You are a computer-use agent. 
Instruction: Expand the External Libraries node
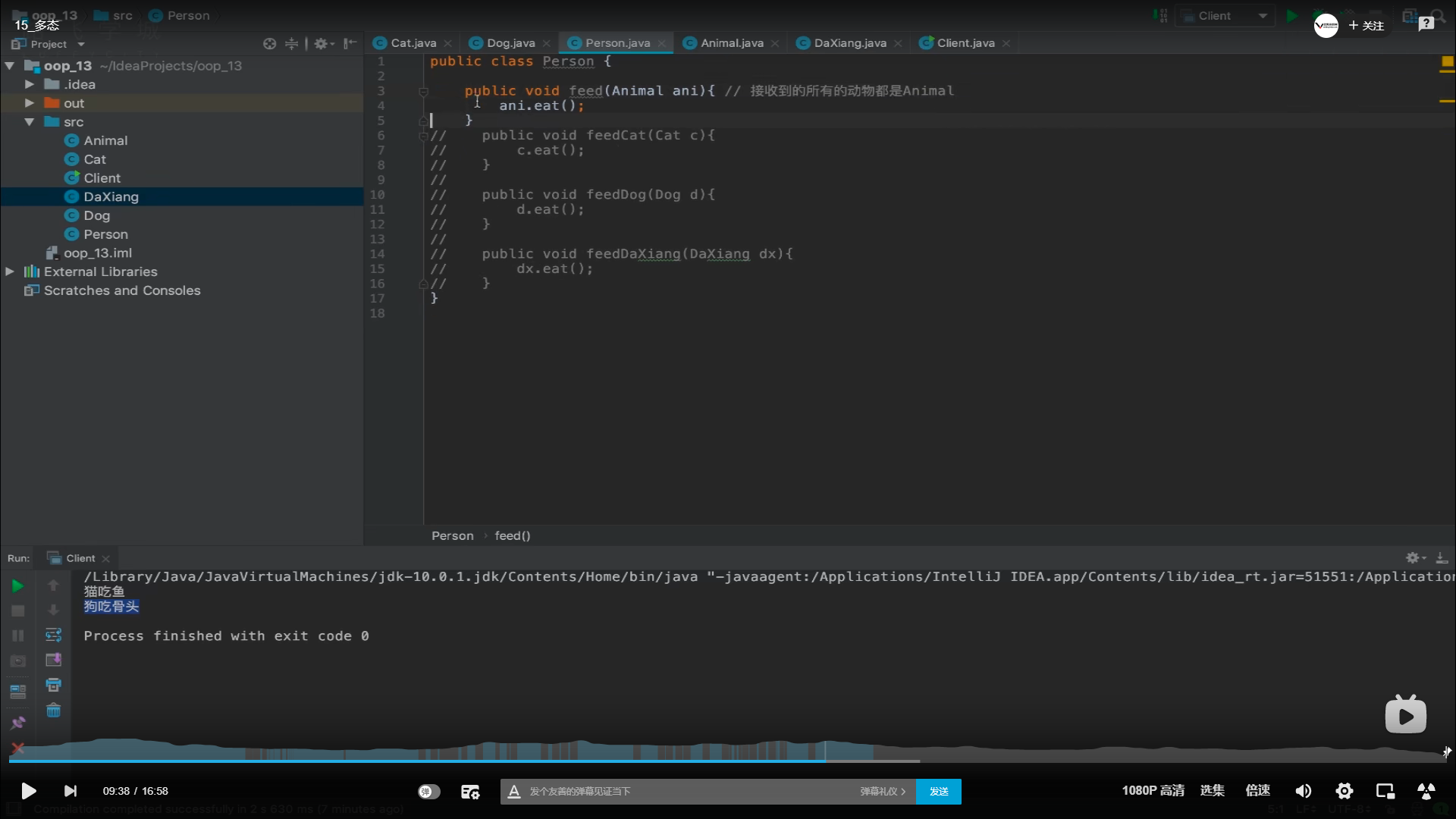[x=10, y=271]
